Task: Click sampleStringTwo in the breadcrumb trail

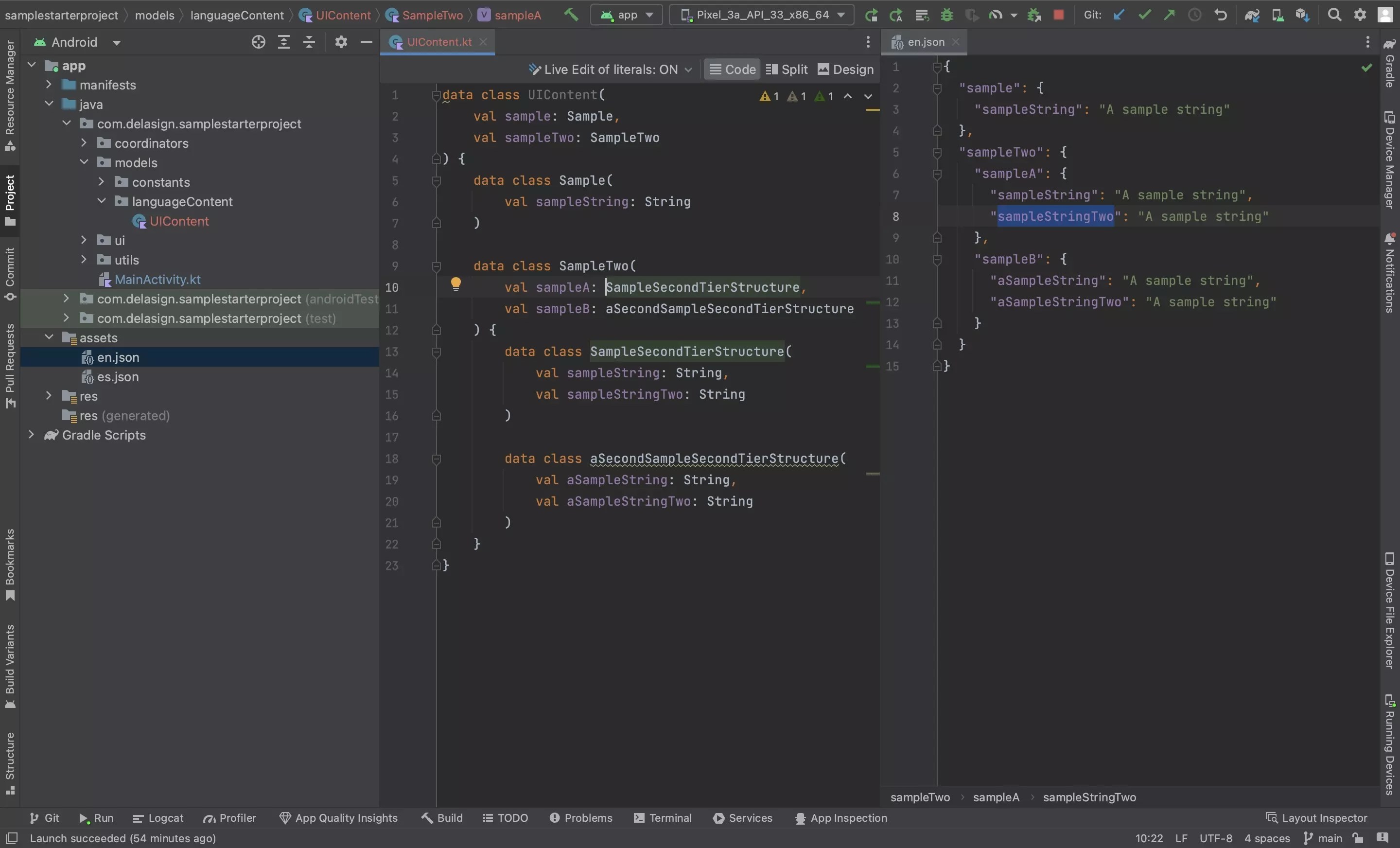Action: [x=1089, y=797]
